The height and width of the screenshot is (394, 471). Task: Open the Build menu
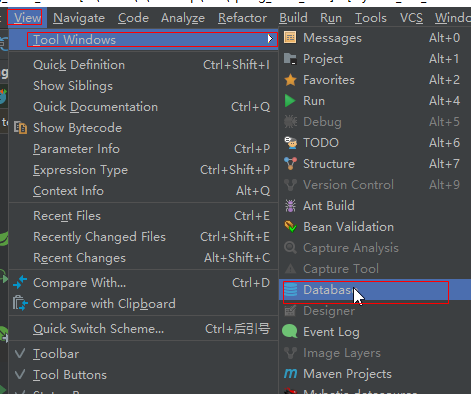293,18
